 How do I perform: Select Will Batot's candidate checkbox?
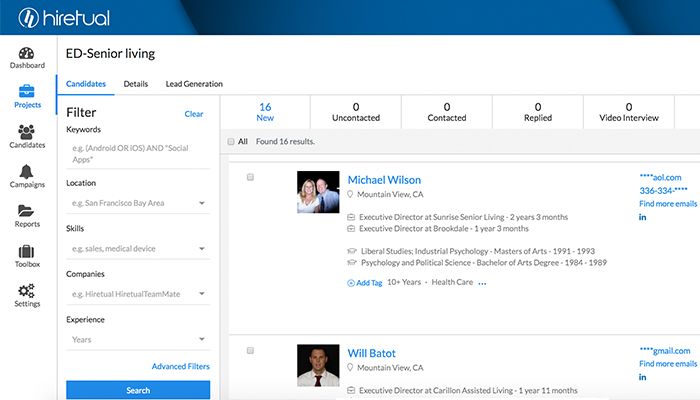[x=250, y=351]
